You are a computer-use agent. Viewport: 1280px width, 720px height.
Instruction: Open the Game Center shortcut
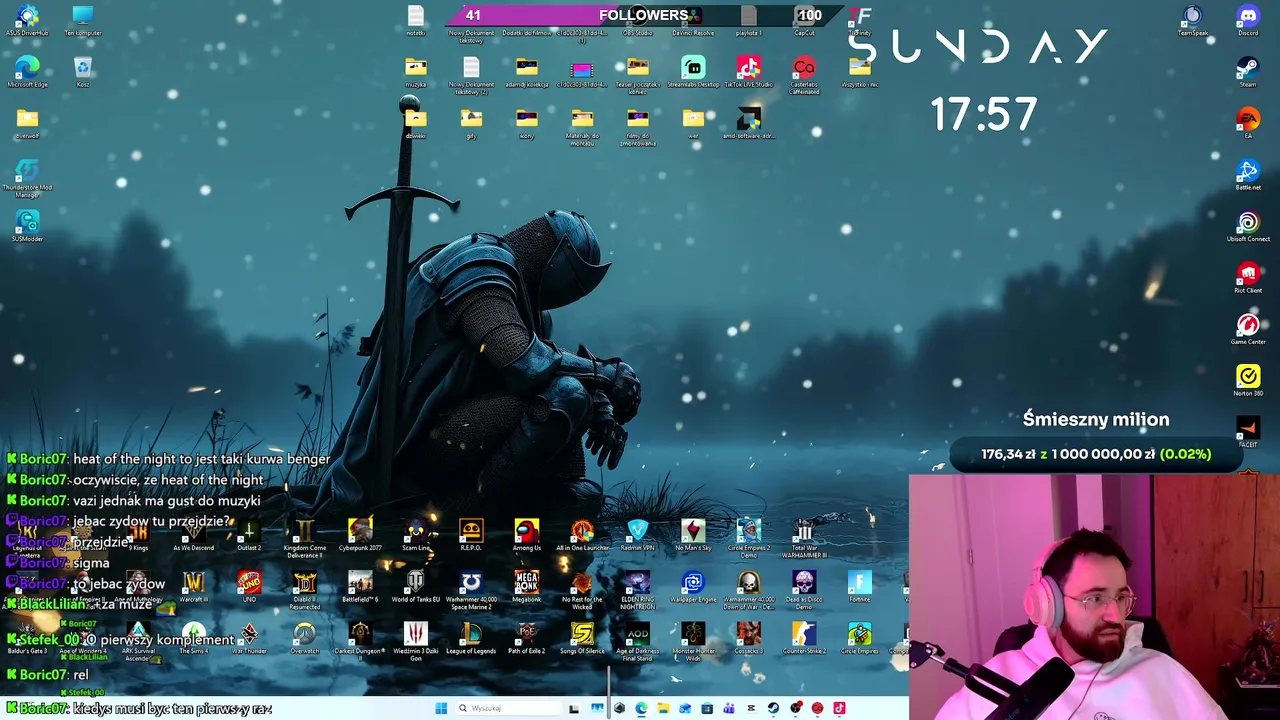coord(1248,329)
